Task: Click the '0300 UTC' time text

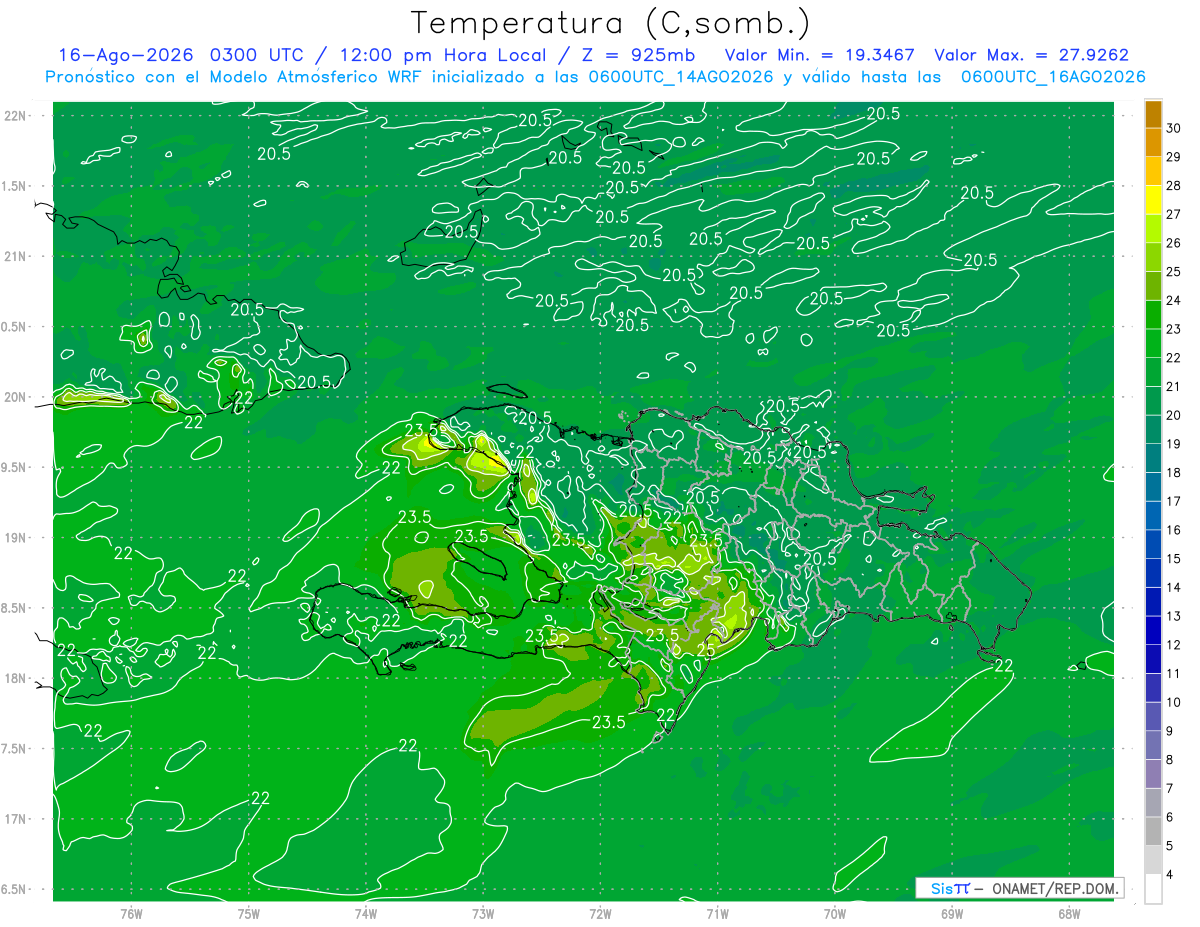Action: pyautogui.click(x=262, y=55)
